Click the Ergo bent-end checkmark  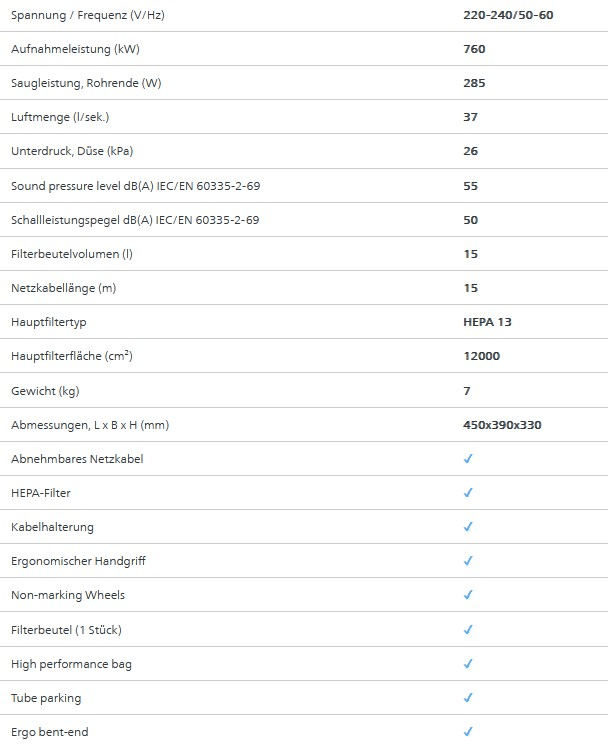[468, 733]
